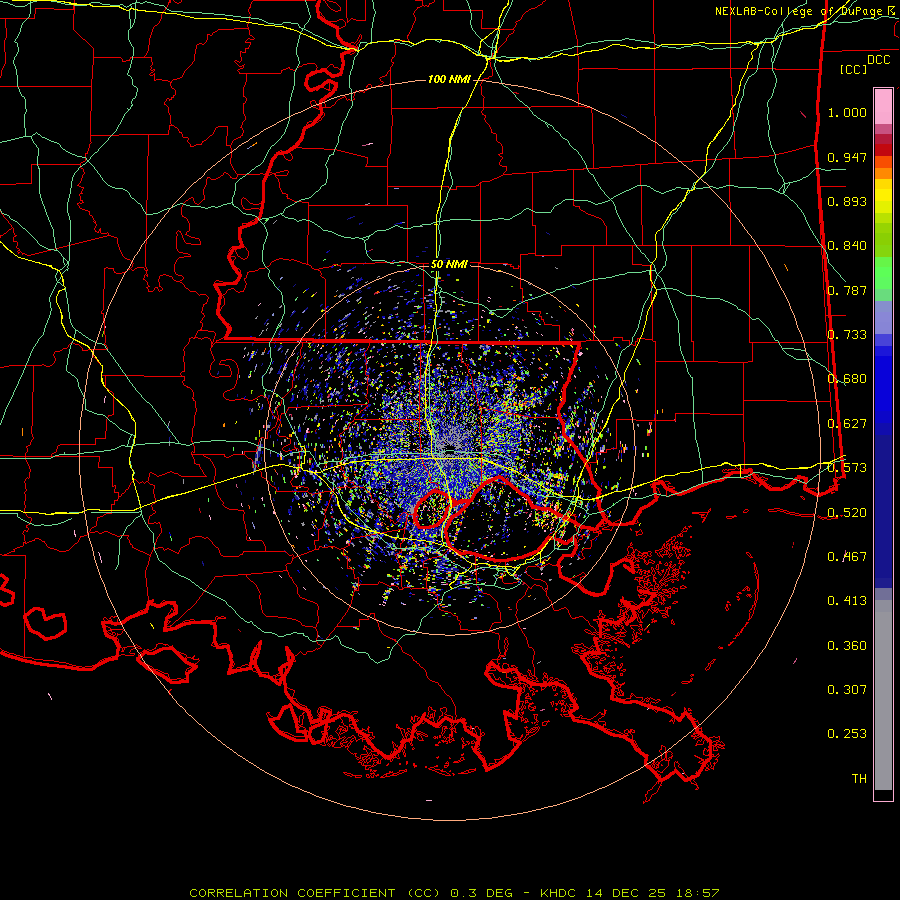Viewport: 900px width, 900px height.
Task: Click the 0.253 legend value
Action: tap(847, 734)
